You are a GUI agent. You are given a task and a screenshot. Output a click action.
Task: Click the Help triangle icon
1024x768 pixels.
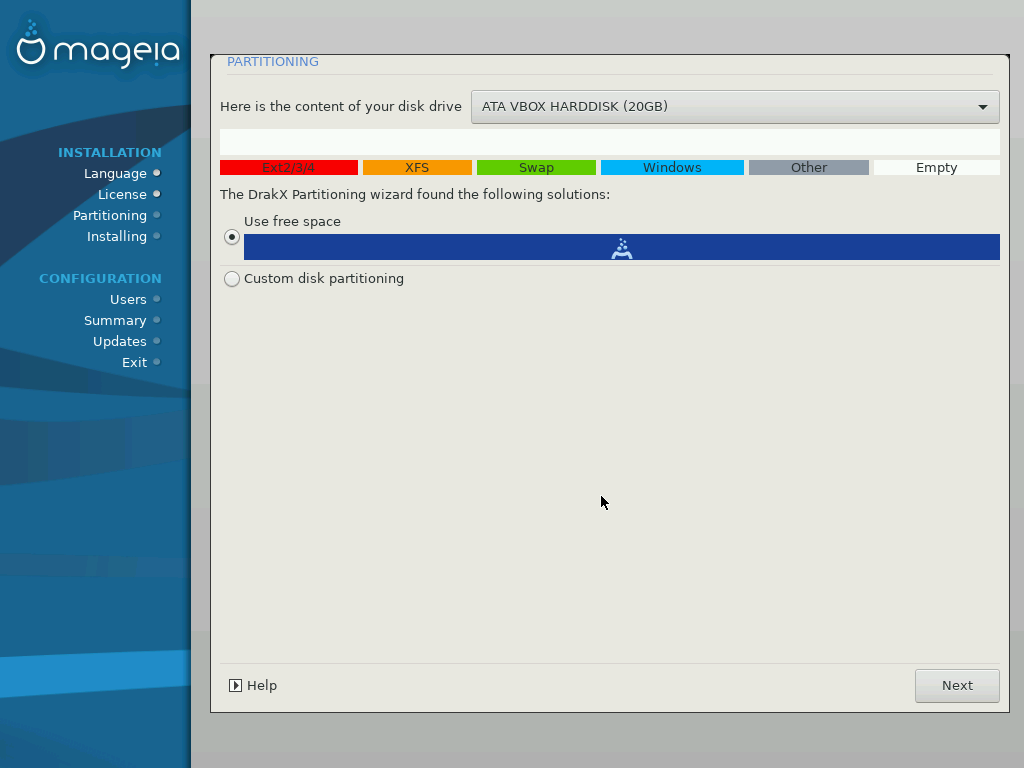pyautogui.click(x=235, y=686)
